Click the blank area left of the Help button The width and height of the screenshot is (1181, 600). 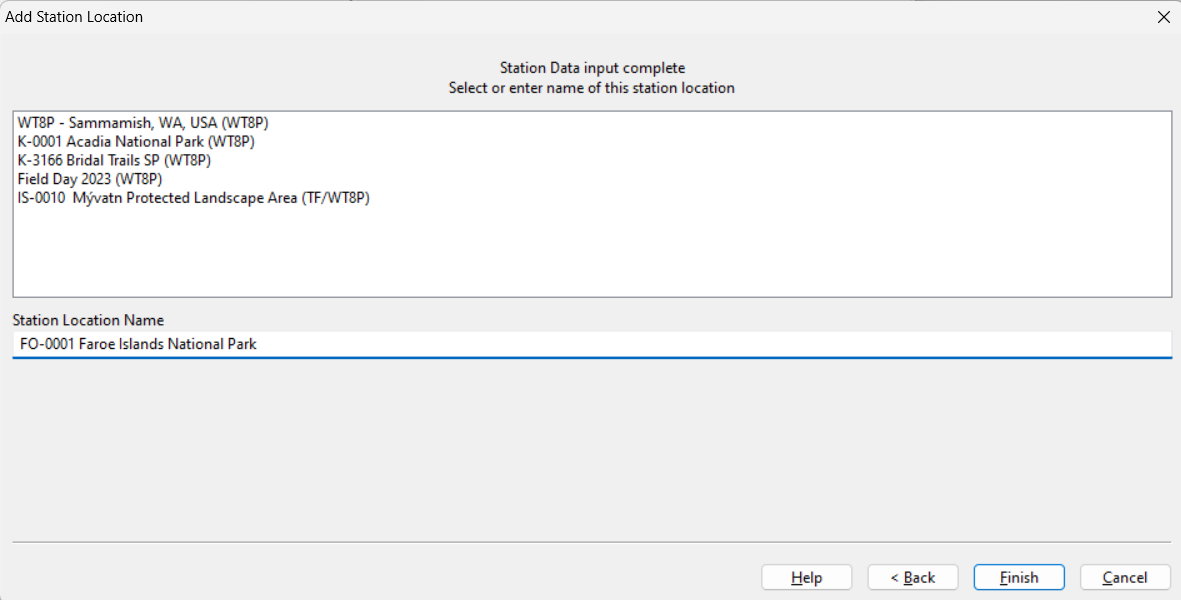click(400, 578)
